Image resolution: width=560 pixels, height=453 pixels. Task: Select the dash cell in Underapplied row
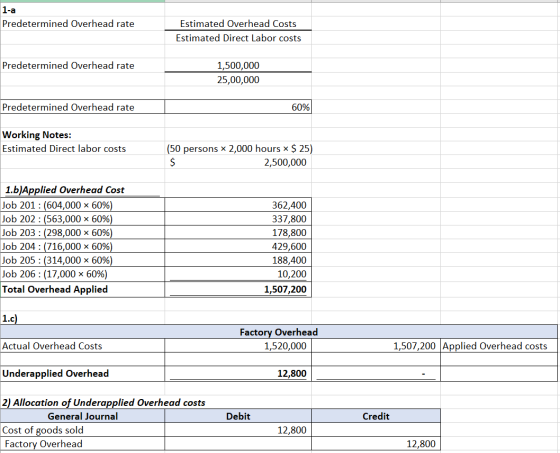376,373
